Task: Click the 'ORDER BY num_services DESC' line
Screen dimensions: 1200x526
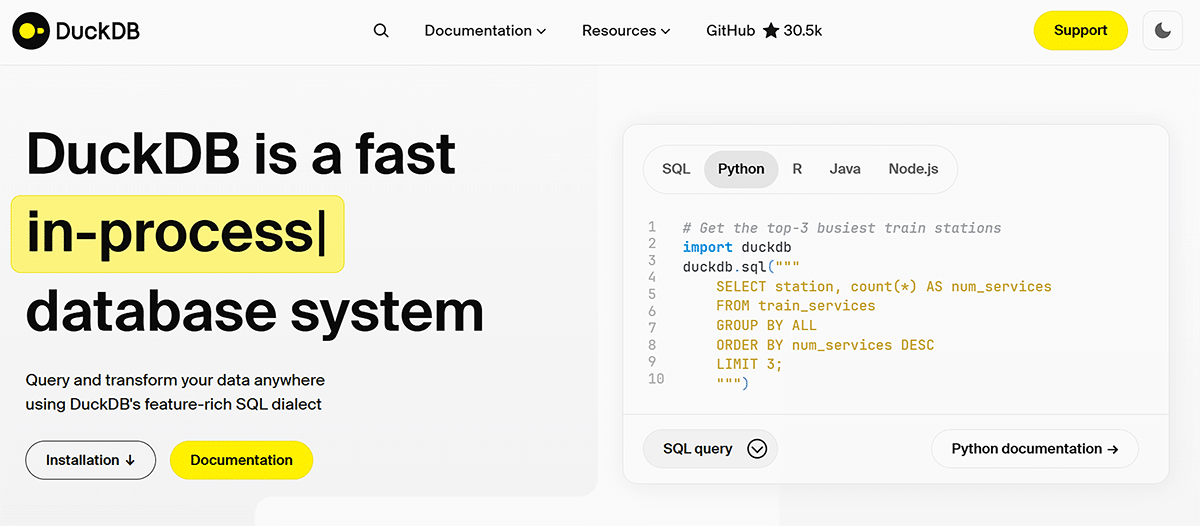Action: [825, 345]
